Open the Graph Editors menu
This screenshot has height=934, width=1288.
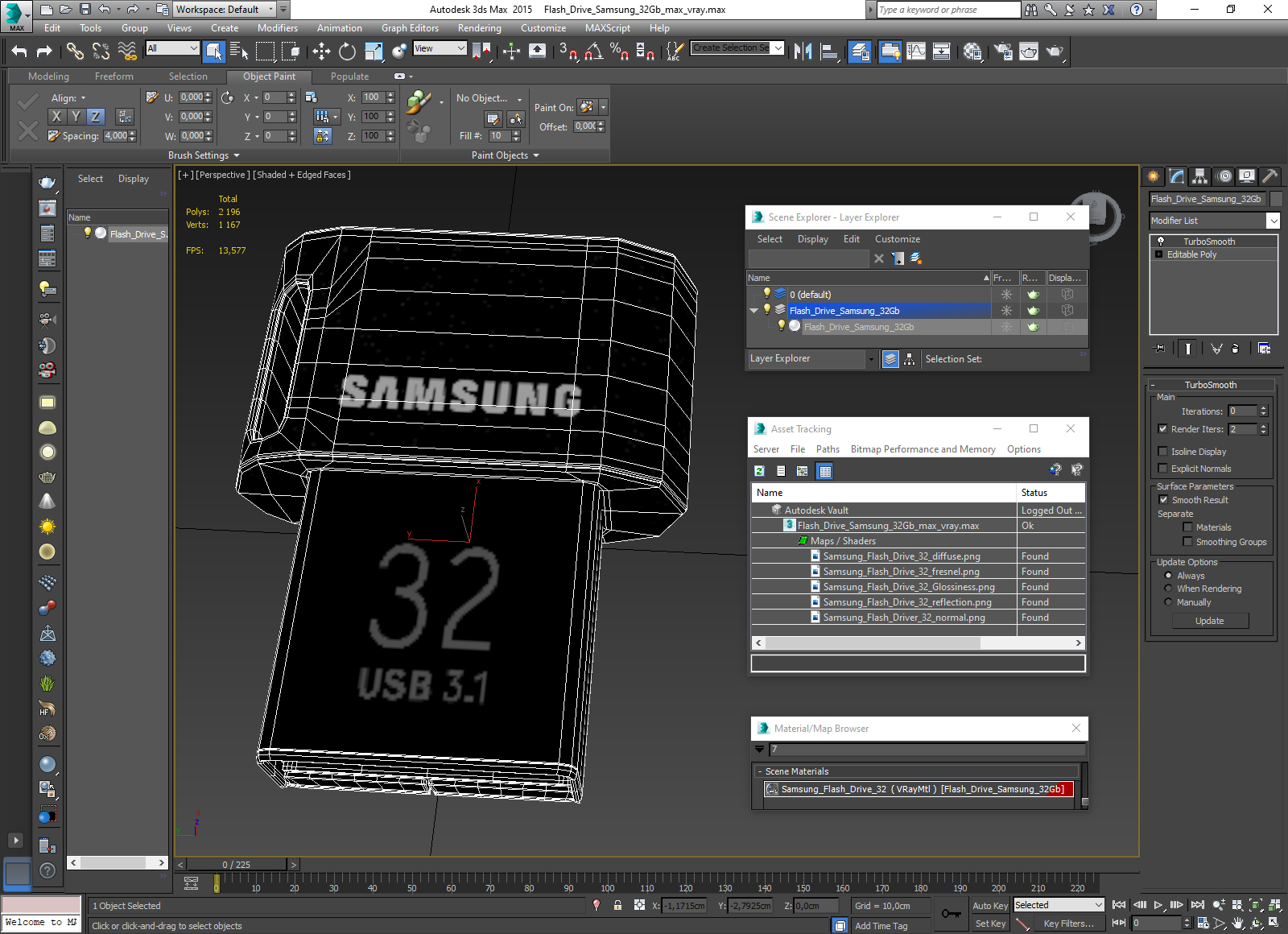pyautogui.click(x=410, y=28)
